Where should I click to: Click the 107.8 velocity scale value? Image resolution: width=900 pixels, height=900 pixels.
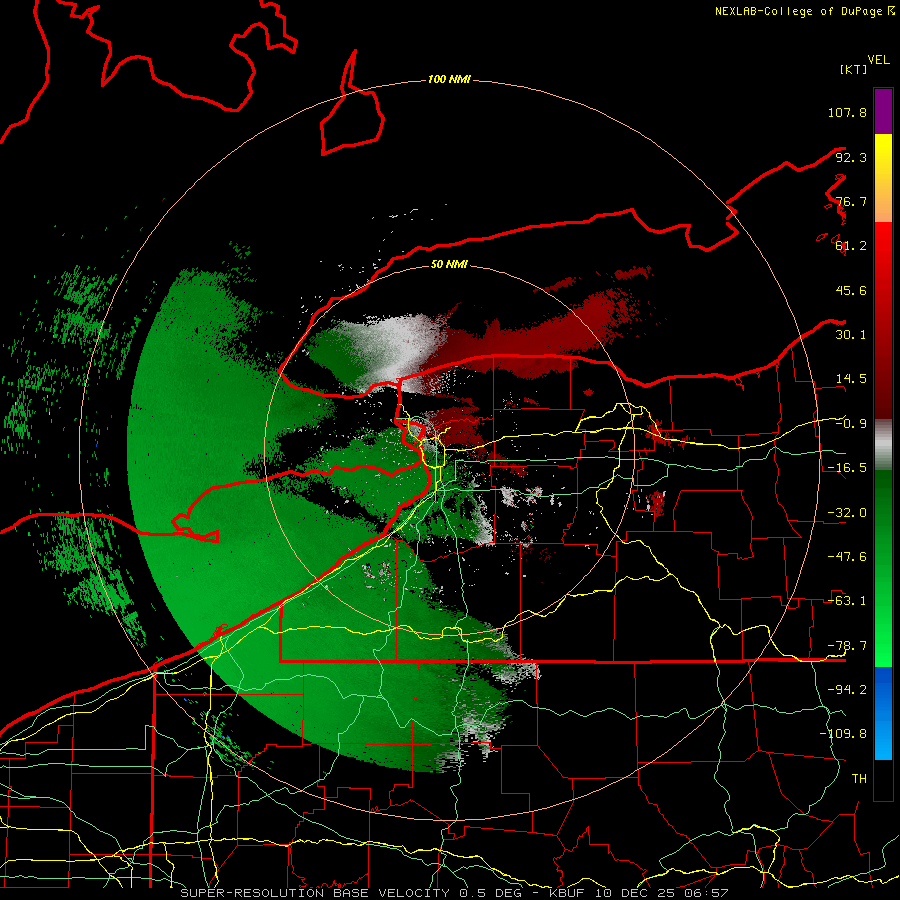pyautogui.click(x=847, y=112)
